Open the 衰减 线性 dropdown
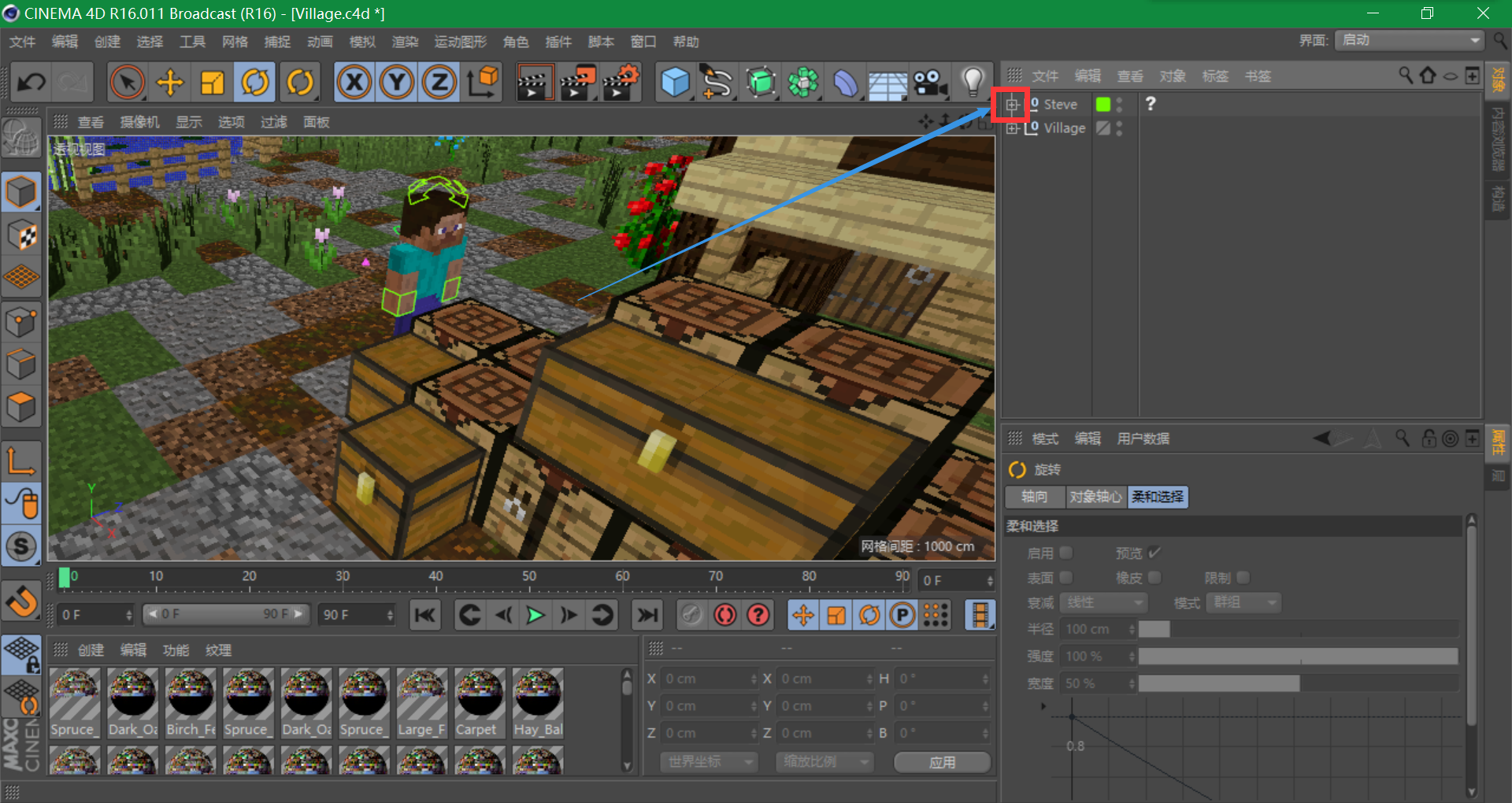 [1103, 603]
